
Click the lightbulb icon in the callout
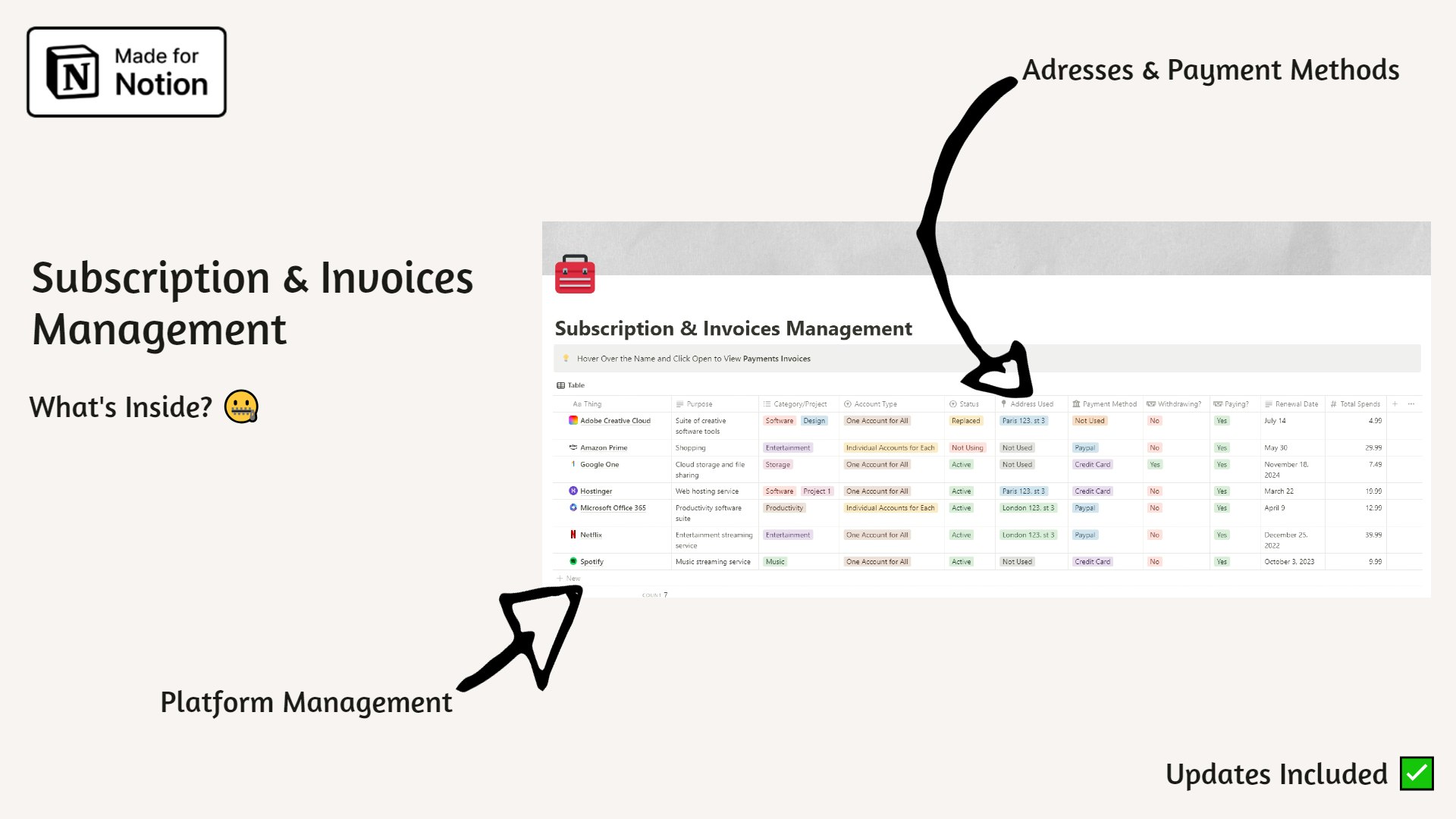(566, 358)
